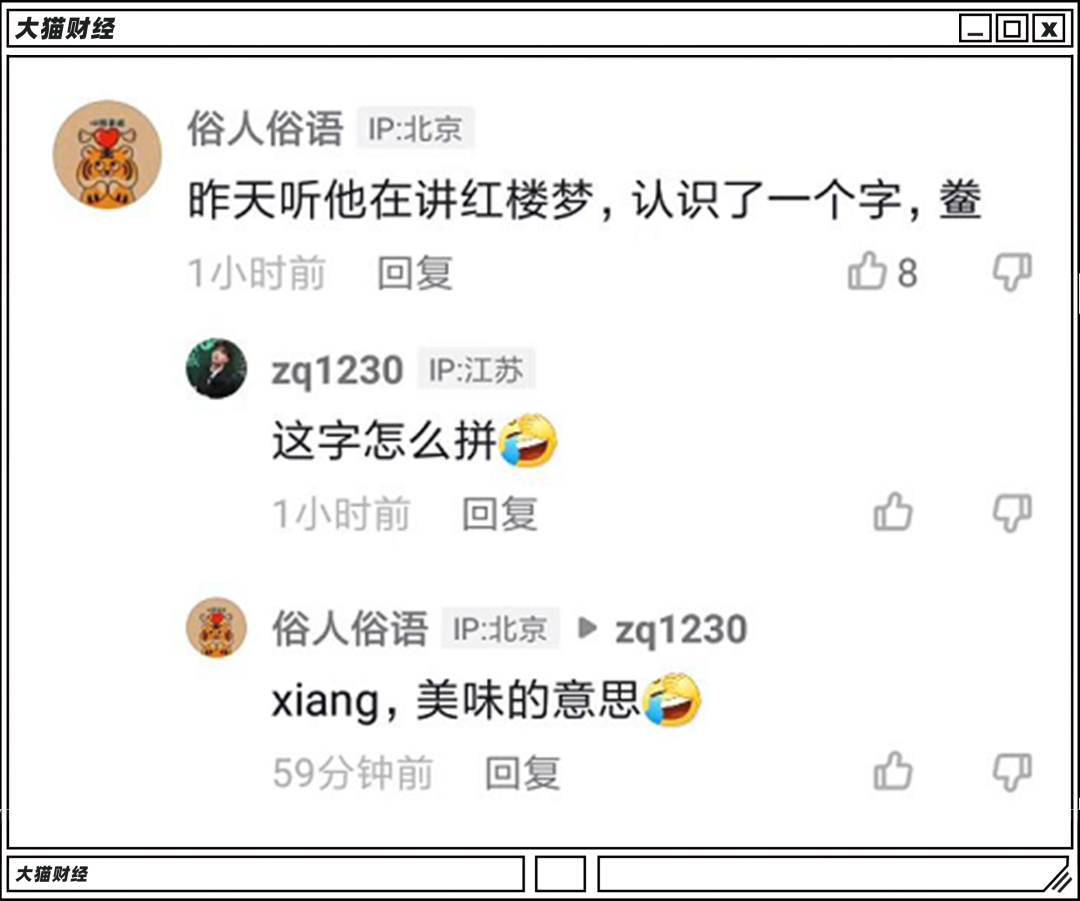Dislike zq1230's reply comment

point(1012,512)
